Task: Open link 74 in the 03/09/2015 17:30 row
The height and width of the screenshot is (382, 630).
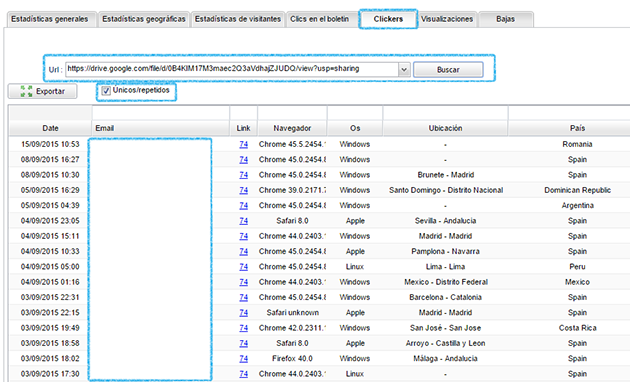Action: 243,374
